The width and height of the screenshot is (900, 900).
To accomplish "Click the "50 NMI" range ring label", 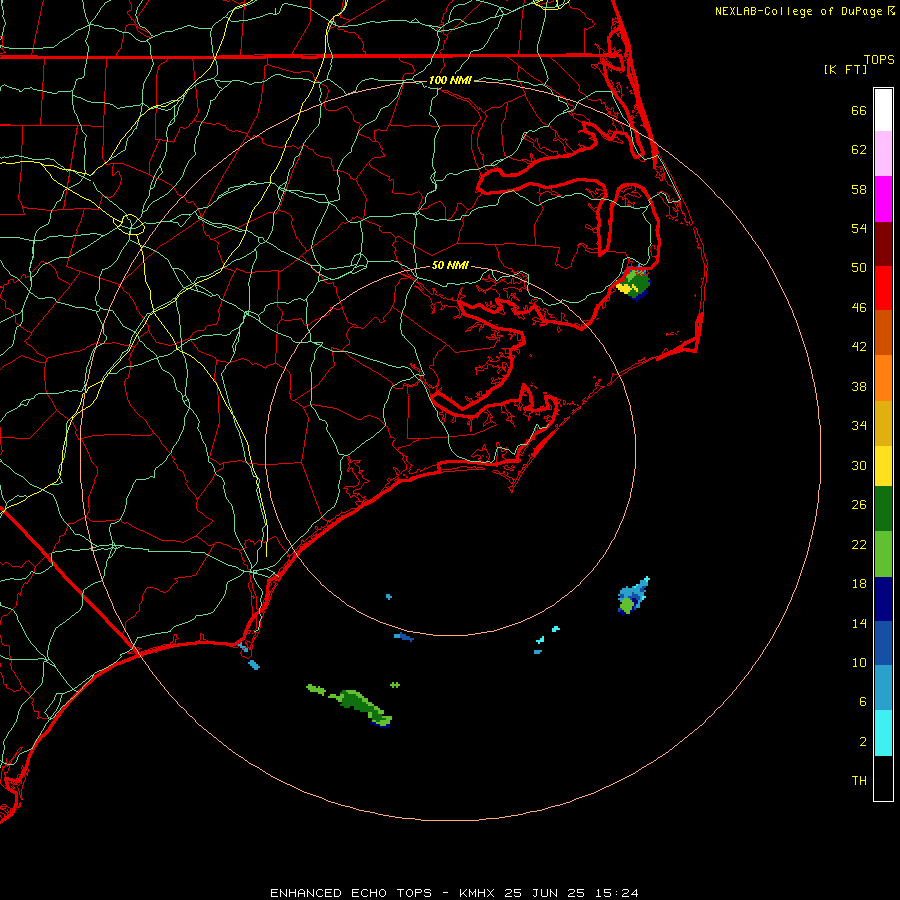I will point(450,265).
